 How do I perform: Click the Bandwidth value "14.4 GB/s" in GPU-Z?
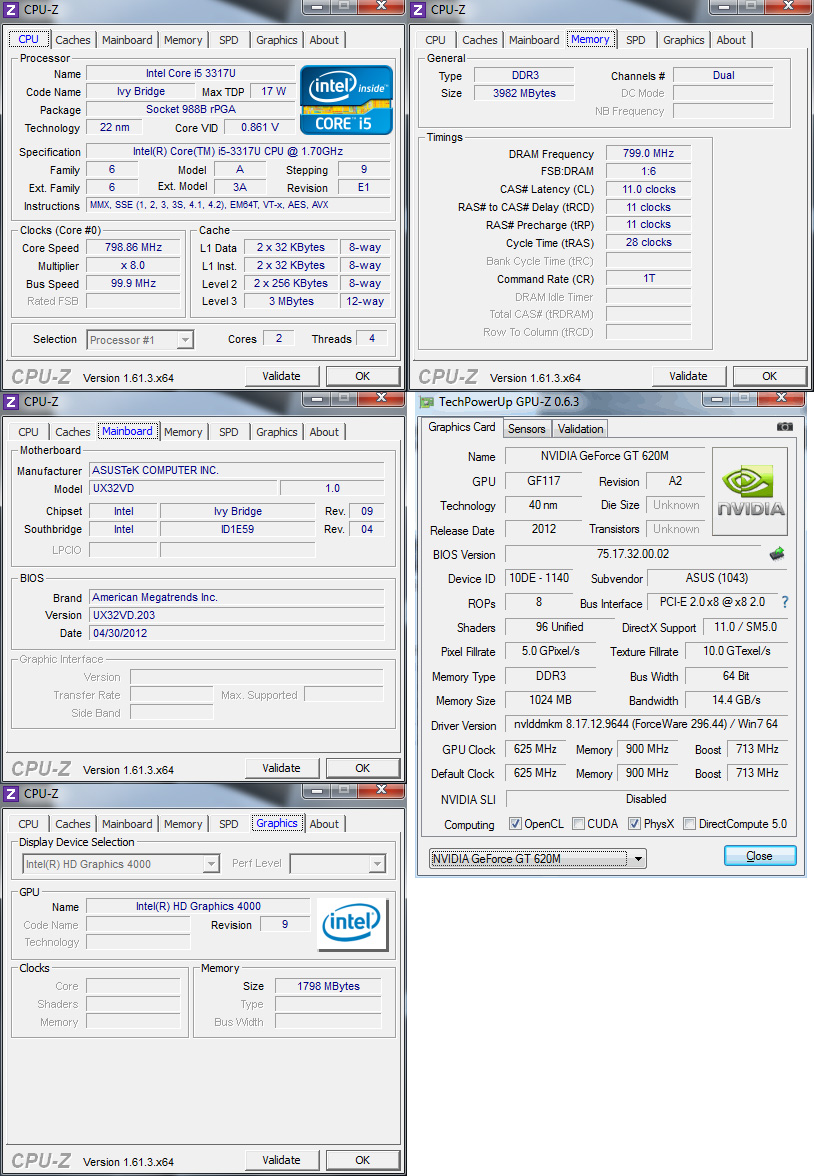736,700
